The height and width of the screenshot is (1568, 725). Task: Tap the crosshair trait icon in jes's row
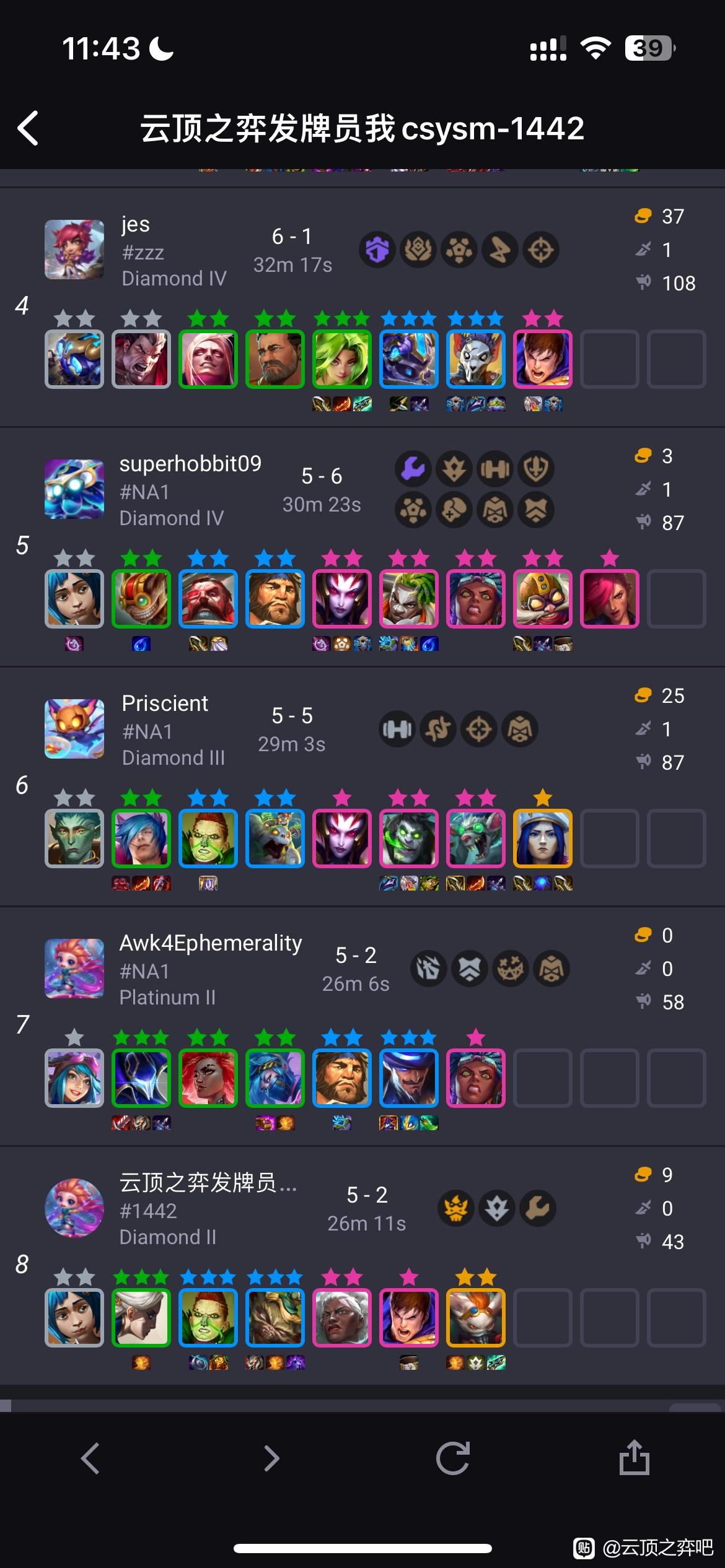(x=541, y=250)
